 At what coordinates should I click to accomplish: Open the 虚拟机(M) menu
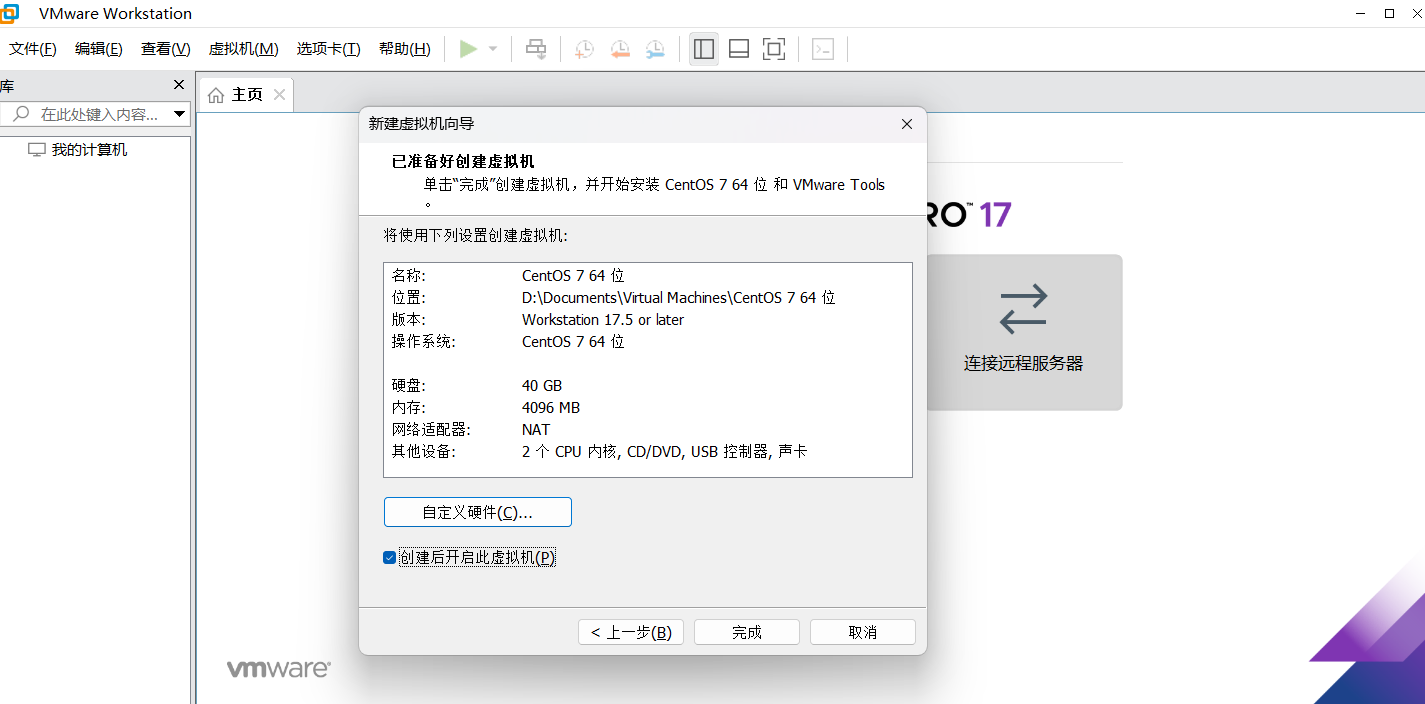pos(243,49)
